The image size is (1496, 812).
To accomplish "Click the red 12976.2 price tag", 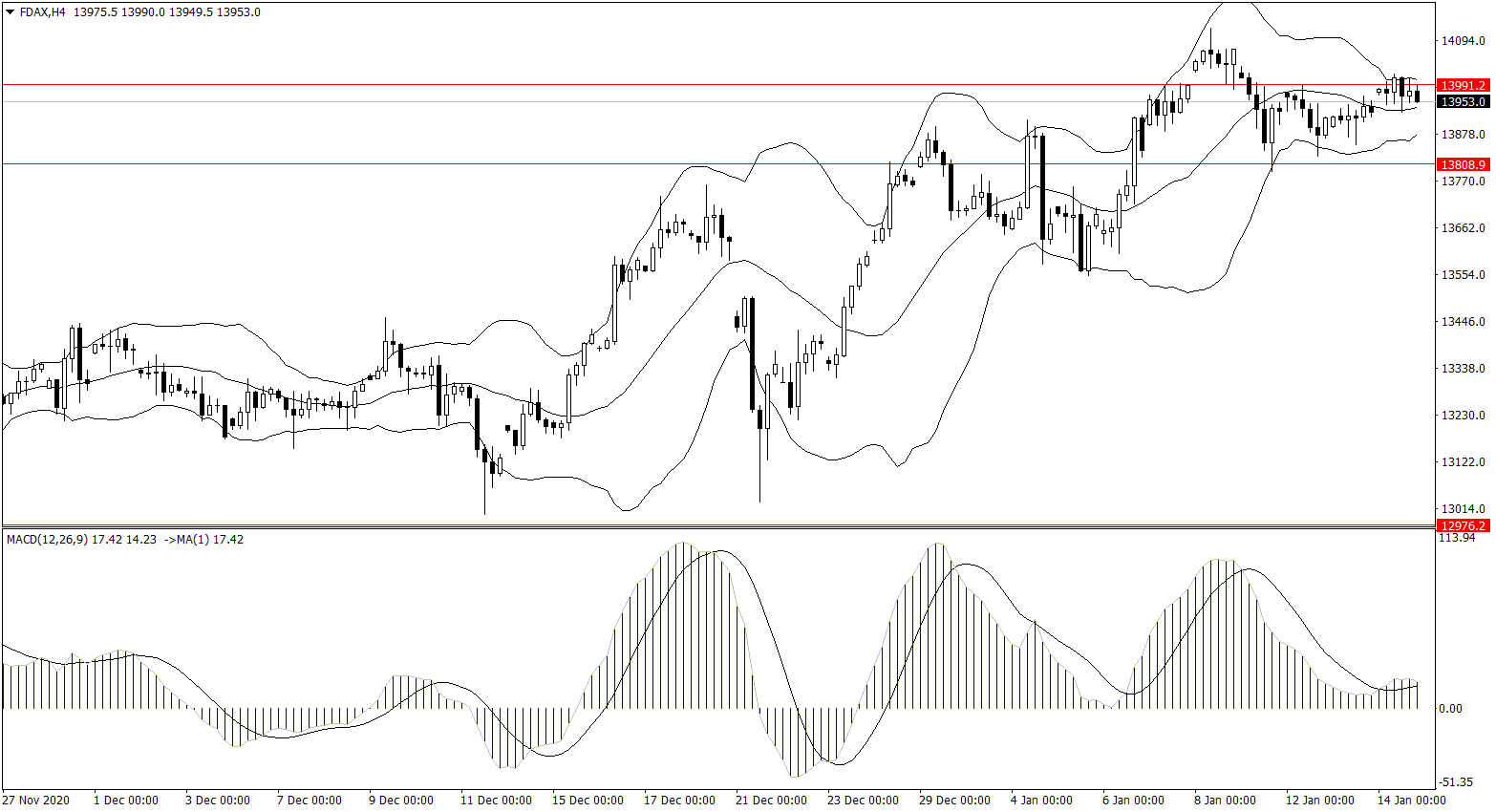I will tap(1463, 525).
